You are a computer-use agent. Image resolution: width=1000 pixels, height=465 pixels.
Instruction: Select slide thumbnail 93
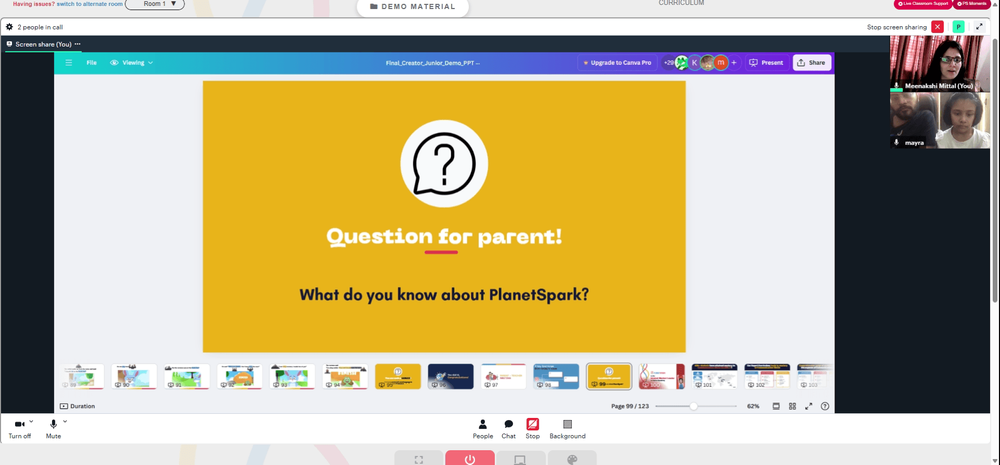coord(292,376)
